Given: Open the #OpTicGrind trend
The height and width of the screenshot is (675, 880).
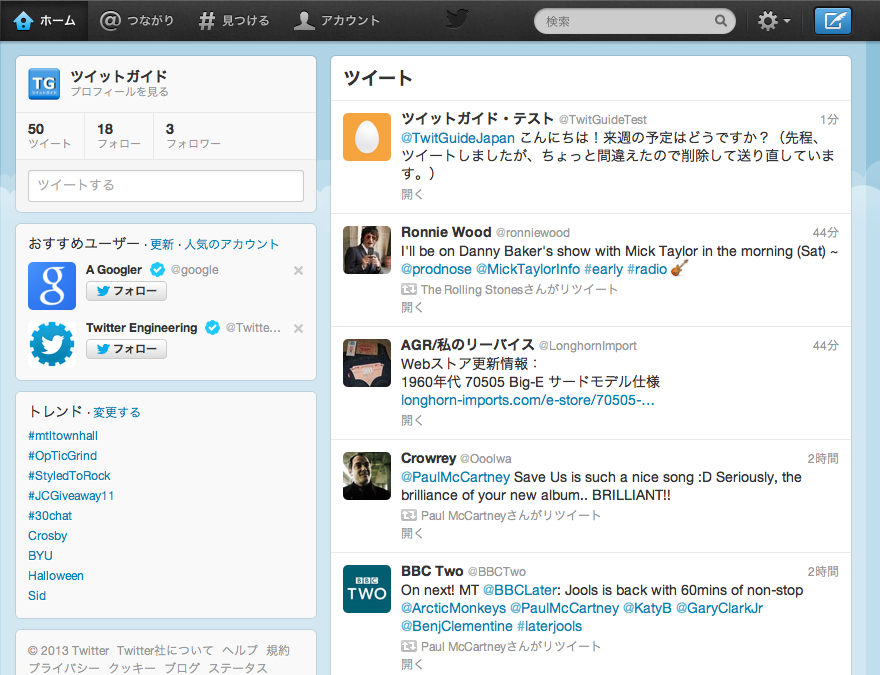Looking at the screenshot, I should tap(62, 456).
